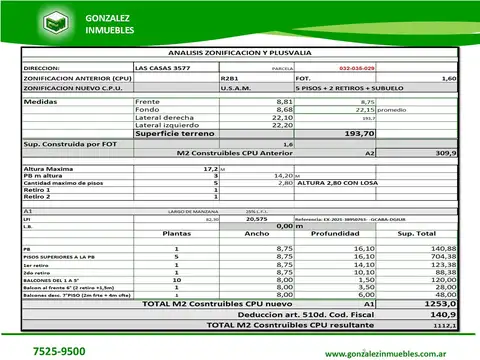
Task: Click Balcones desc. 7°PISO row label
Action: pos(77,295)
